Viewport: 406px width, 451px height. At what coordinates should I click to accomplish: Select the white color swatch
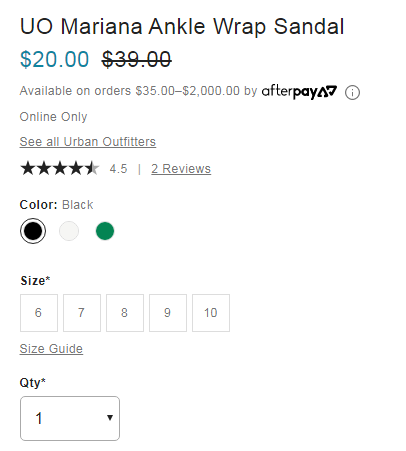69,231
